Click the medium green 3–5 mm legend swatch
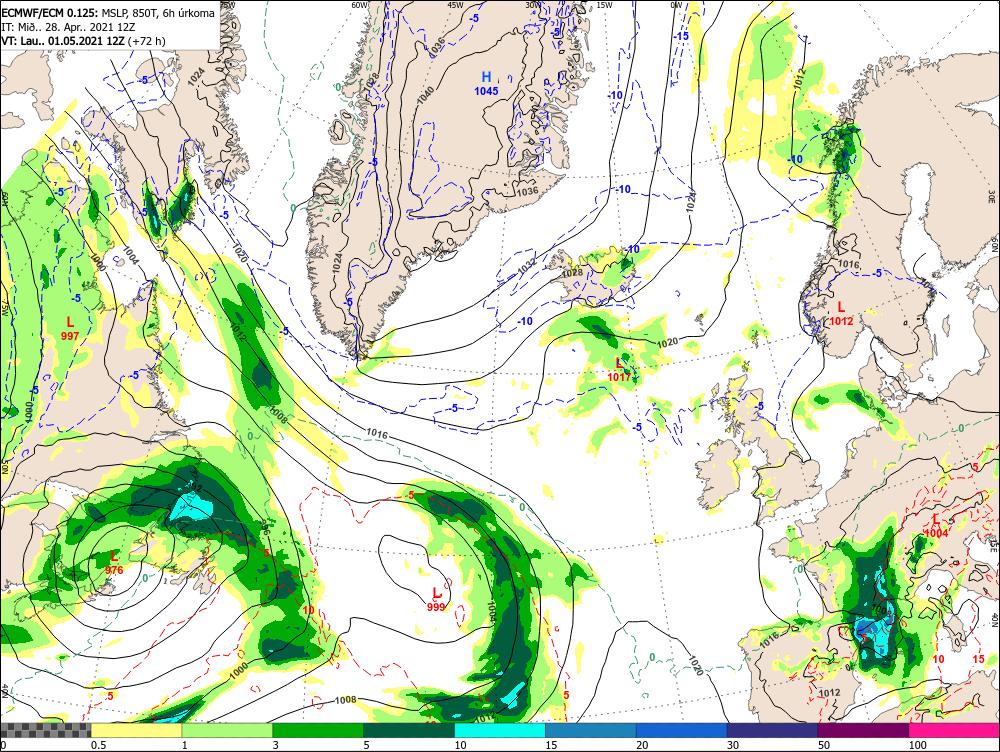This screenshot has width=1000, height=752. [318, 730]
